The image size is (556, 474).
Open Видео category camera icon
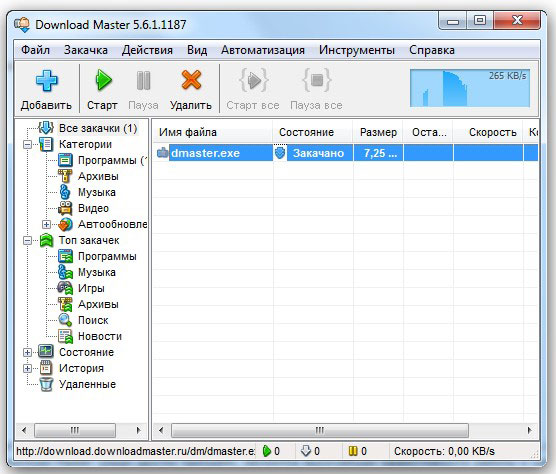point(65,208)
